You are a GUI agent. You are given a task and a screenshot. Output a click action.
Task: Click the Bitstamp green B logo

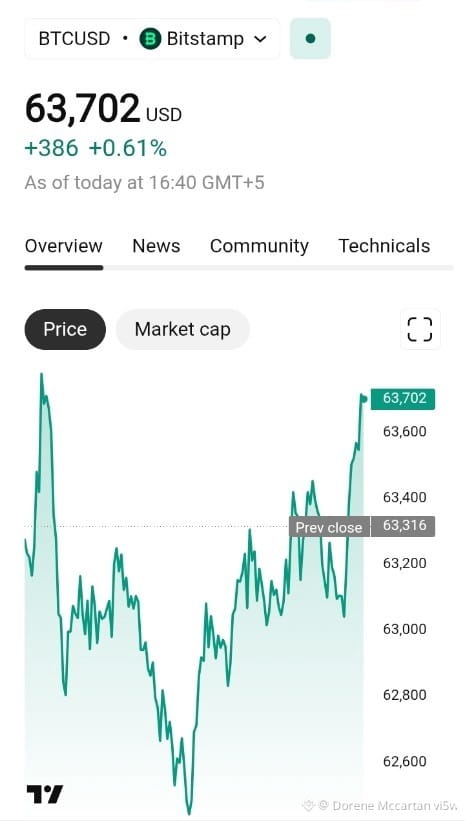coord(150,39)
